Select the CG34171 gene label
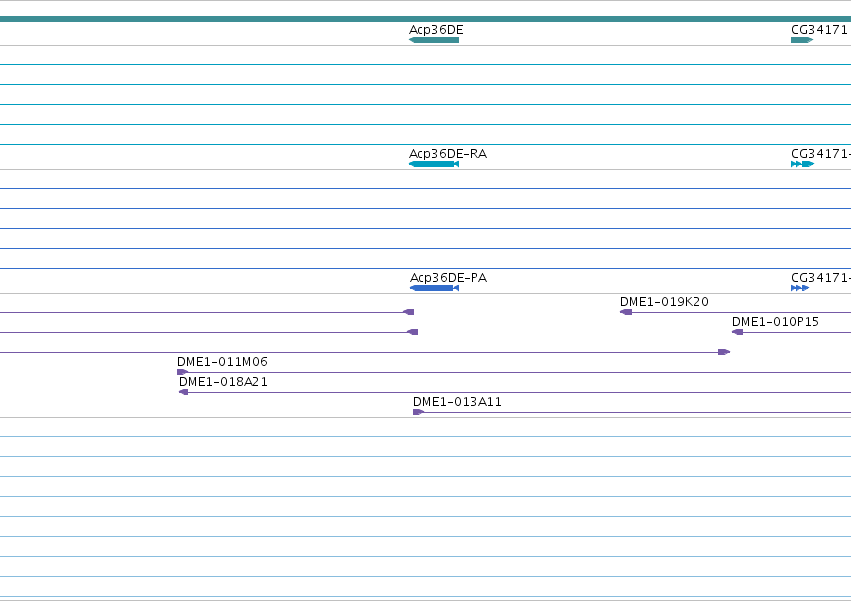Screen dimensions: 851x601 coord(819,29)
